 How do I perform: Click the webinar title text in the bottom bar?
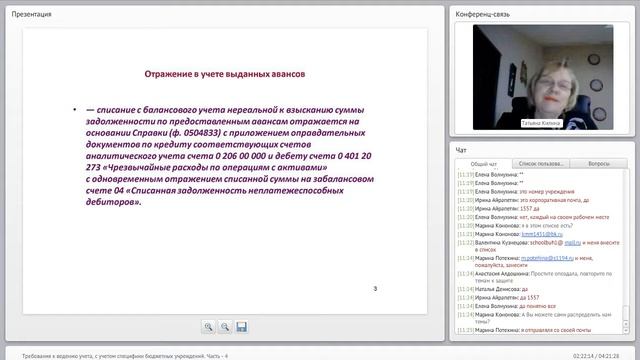tap(125, 356)
